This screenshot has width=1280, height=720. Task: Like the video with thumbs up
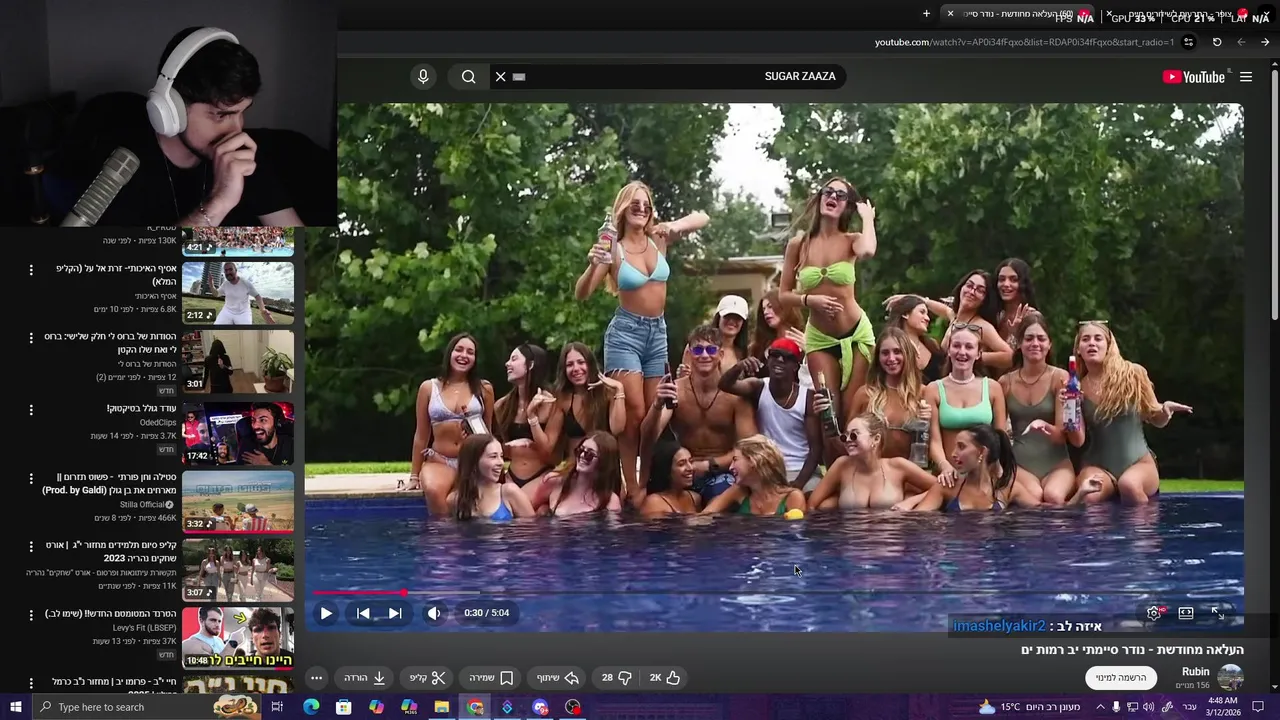tap(665, 678)
